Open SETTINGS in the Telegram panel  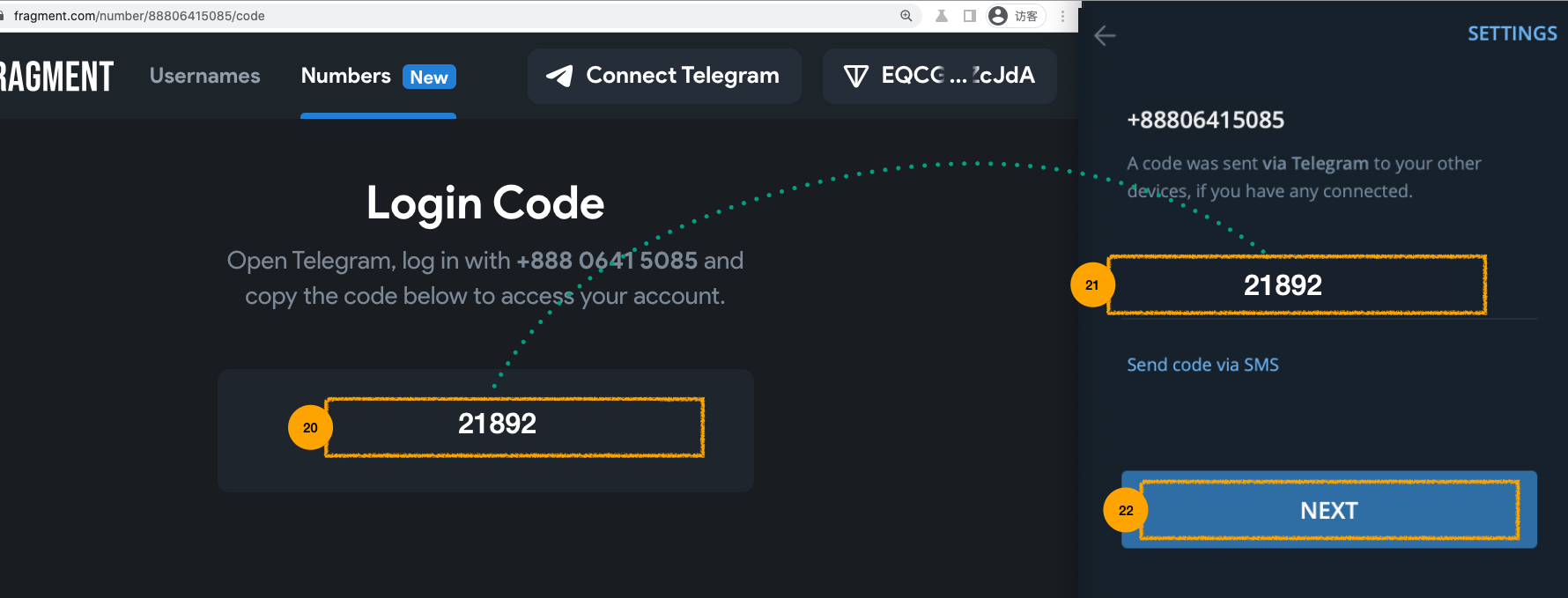[x=1512, y=34]
